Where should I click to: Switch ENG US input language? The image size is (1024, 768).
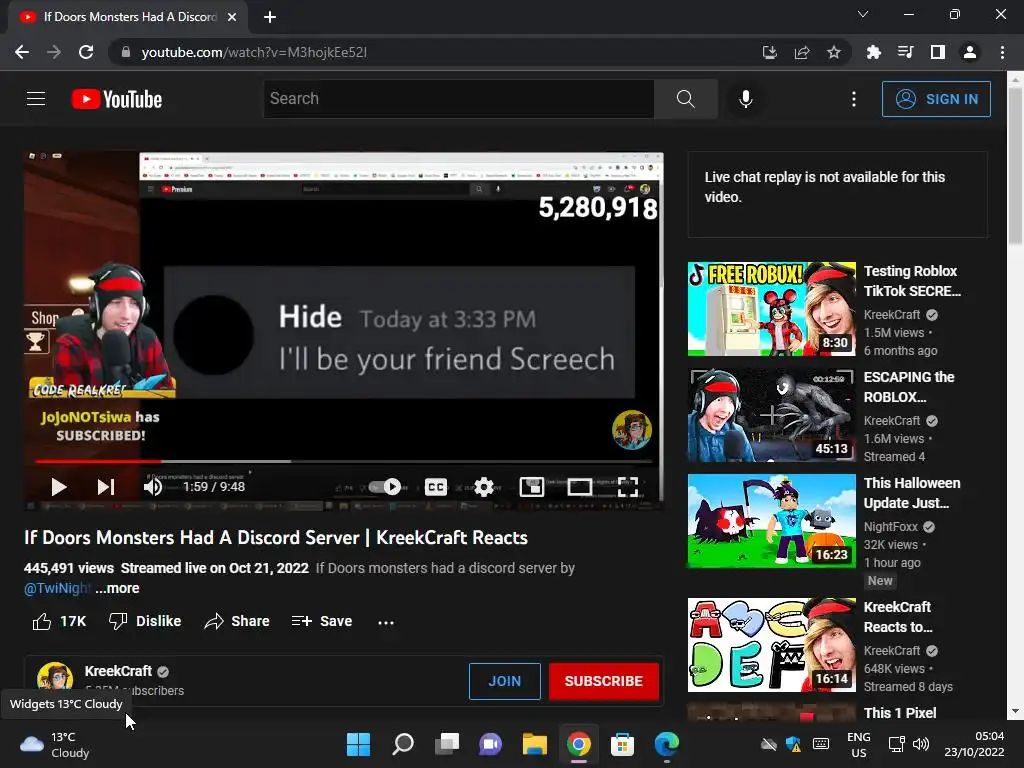859,744
